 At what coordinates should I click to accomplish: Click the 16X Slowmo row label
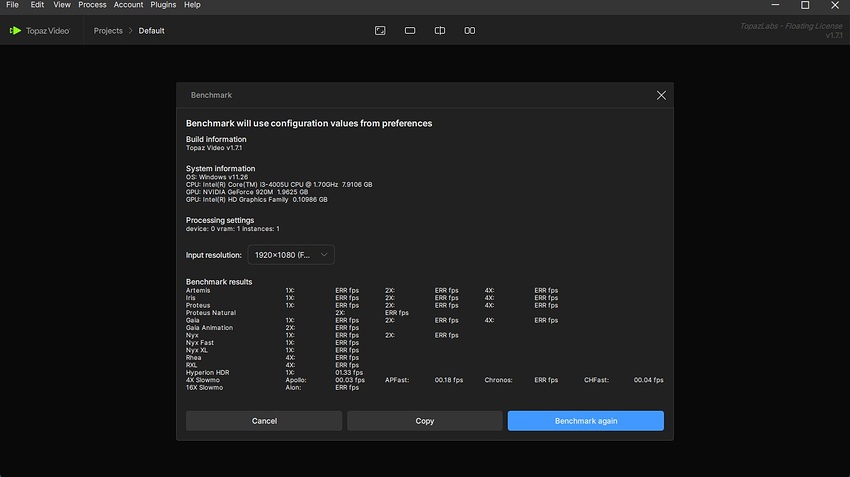(204, 388)
